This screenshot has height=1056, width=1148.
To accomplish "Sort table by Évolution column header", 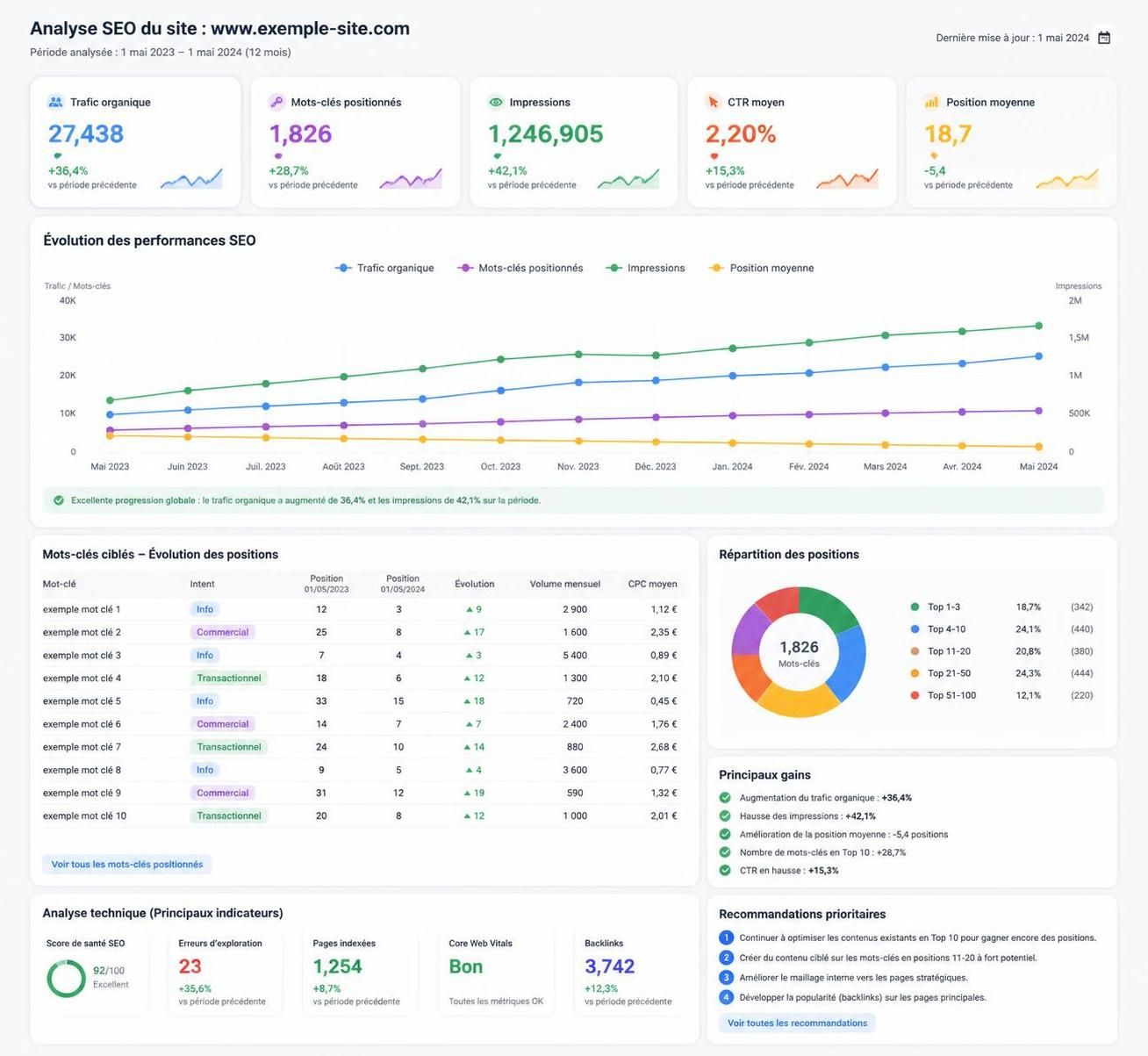I will tap(475, 584).
